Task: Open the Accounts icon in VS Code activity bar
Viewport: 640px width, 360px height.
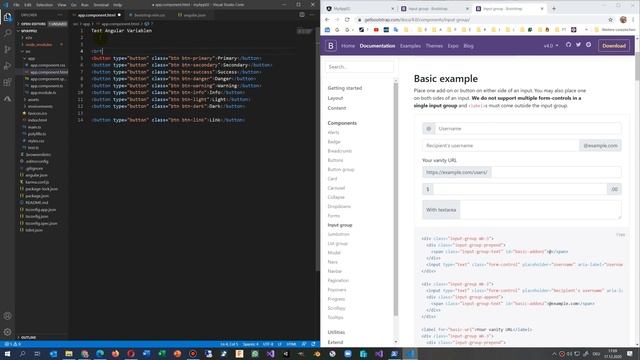Action: tap(7, 316)
